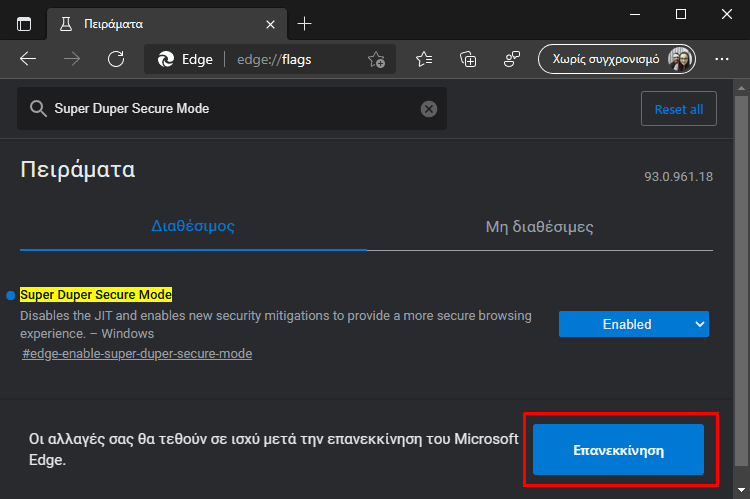The image size is (750, 499).
Task: Click the flags search magnifier icon
Action: coord(38,109)
